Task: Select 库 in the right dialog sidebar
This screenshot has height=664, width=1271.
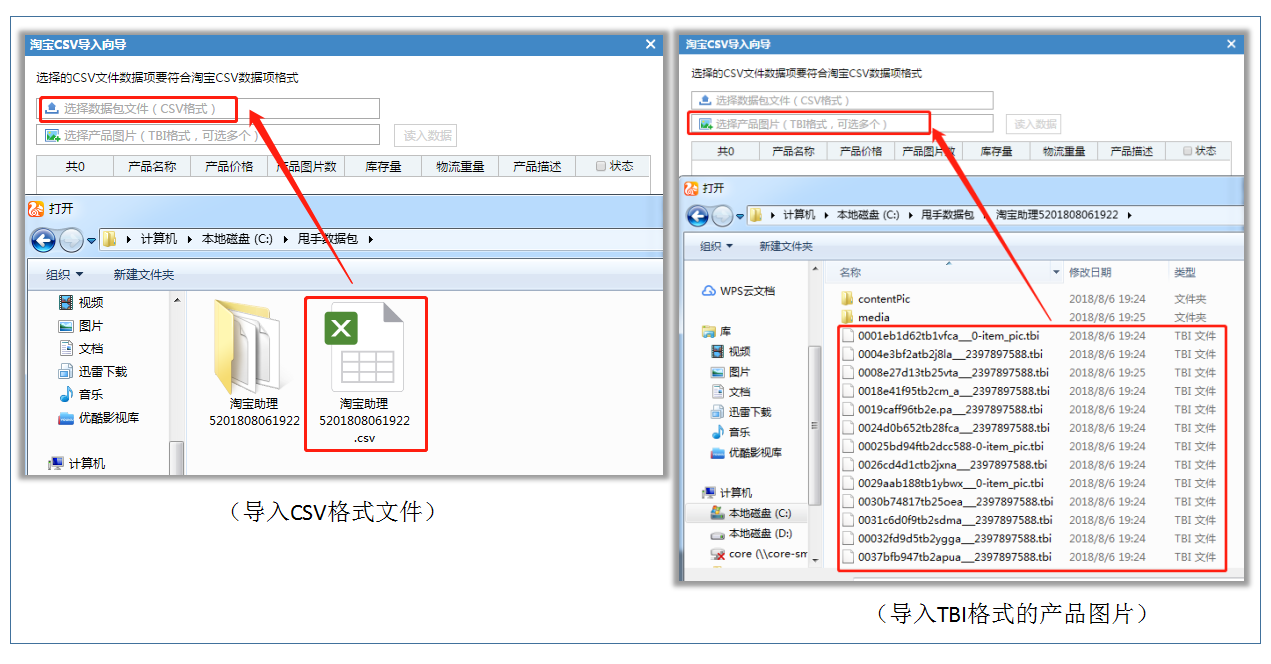Action: [x=716, y=331]
